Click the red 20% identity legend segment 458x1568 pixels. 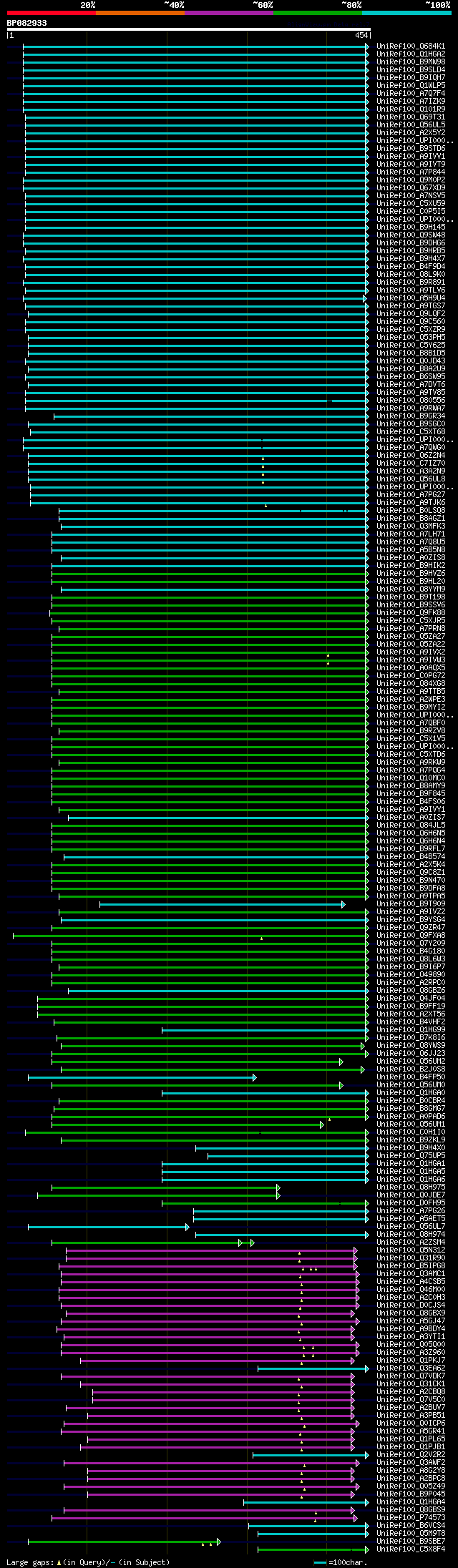point(51,13)
